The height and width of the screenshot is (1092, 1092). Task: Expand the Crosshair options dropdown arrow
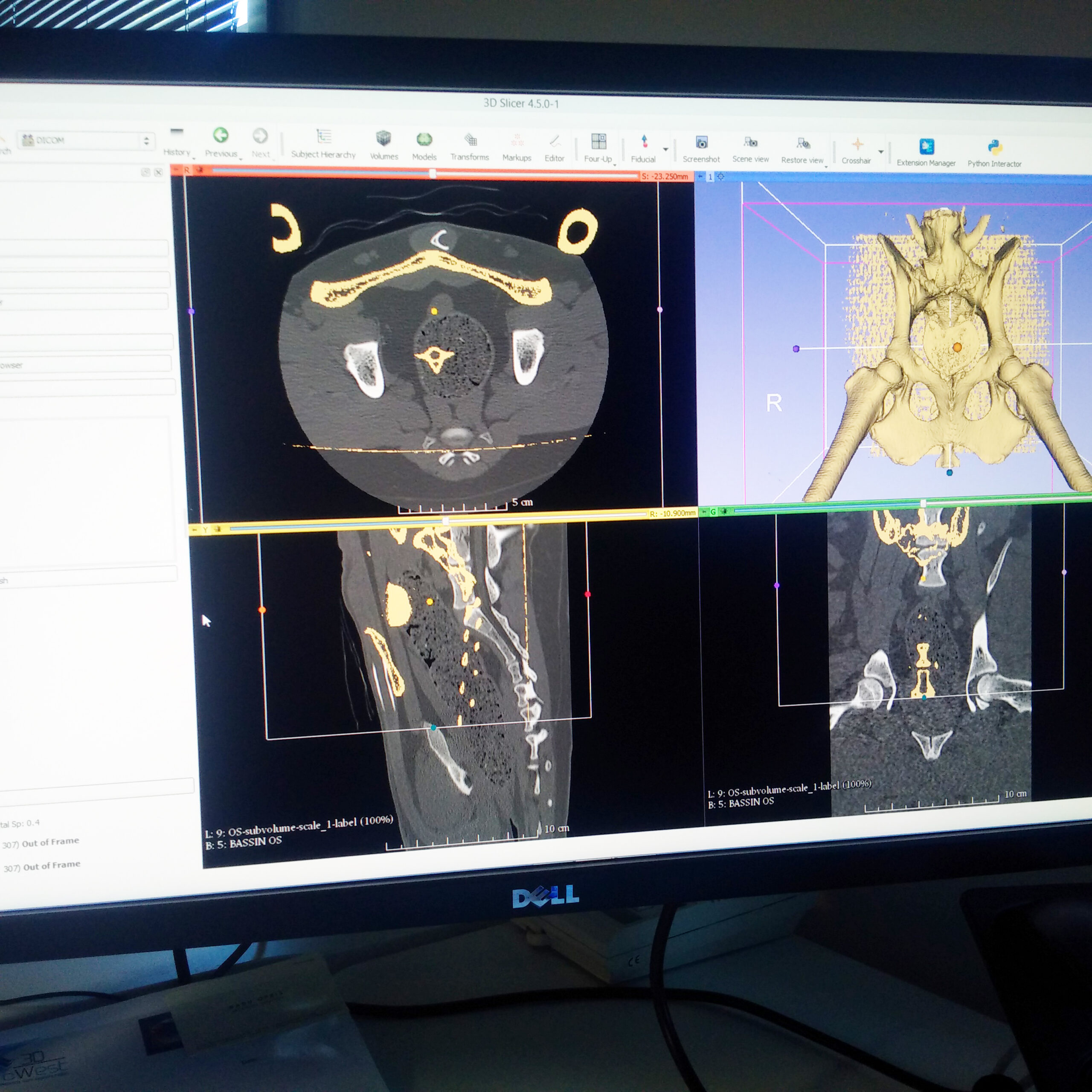click(x=880, y=152)
